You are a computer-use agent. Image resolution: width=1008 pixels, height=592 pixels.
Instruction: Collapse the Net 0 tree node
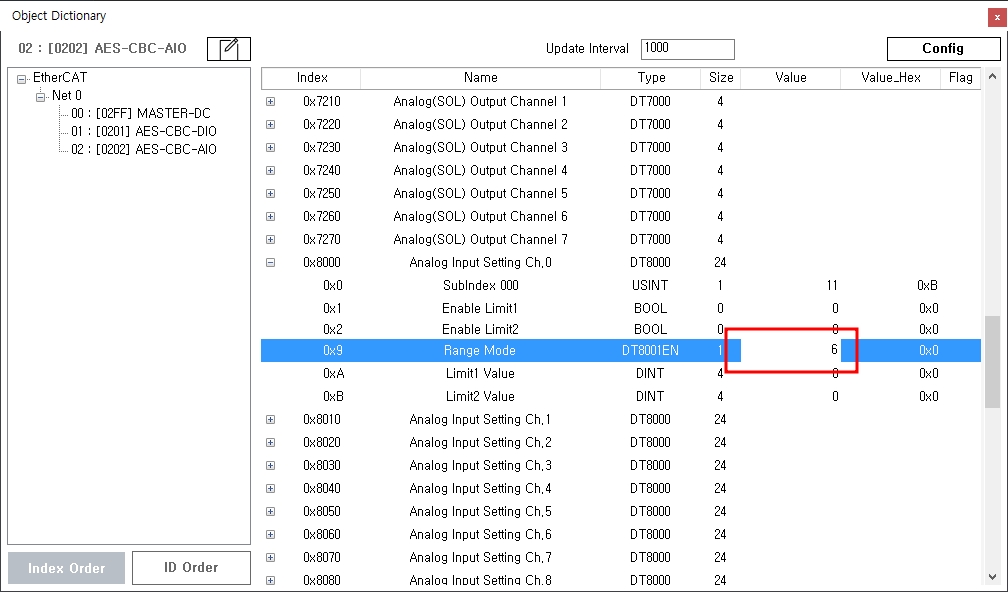pos(41,96)
